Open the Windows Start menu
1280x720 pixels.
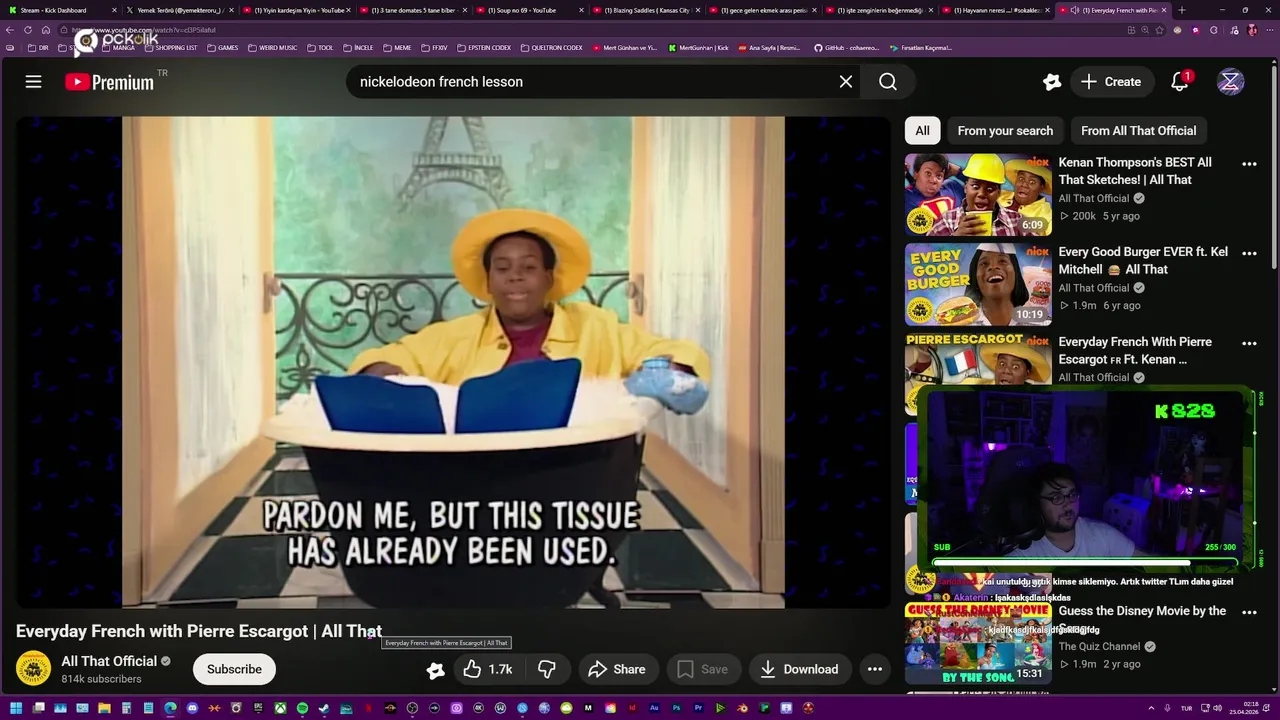point(16,709)
